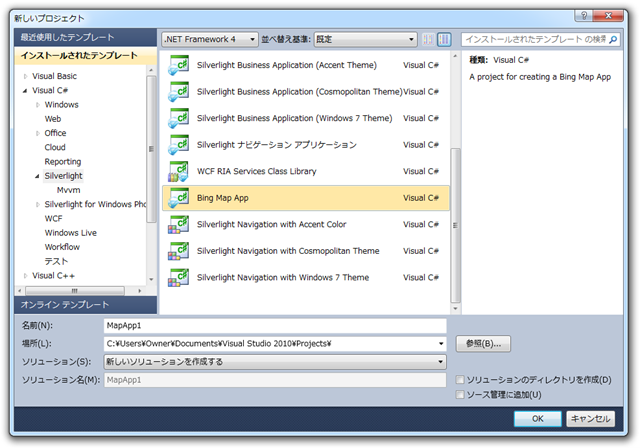The width and height of the screenshot is (640, 448).
Task: Select Silverlight Navigation with Accent Color text
Action: (x=271, y=224)
